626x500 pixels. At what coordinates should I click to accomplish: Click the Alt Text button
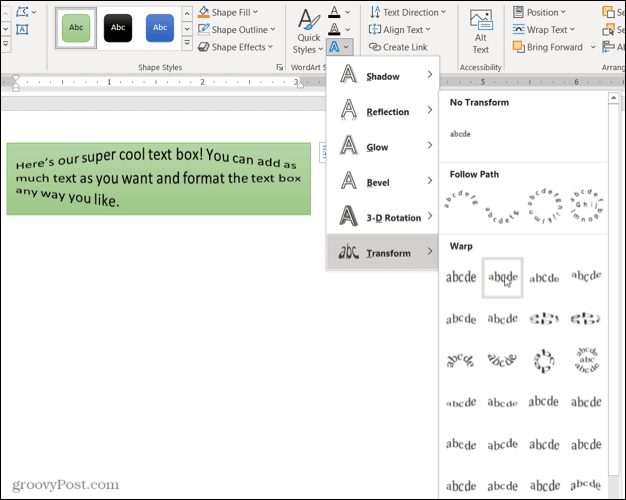pos(481,32)
